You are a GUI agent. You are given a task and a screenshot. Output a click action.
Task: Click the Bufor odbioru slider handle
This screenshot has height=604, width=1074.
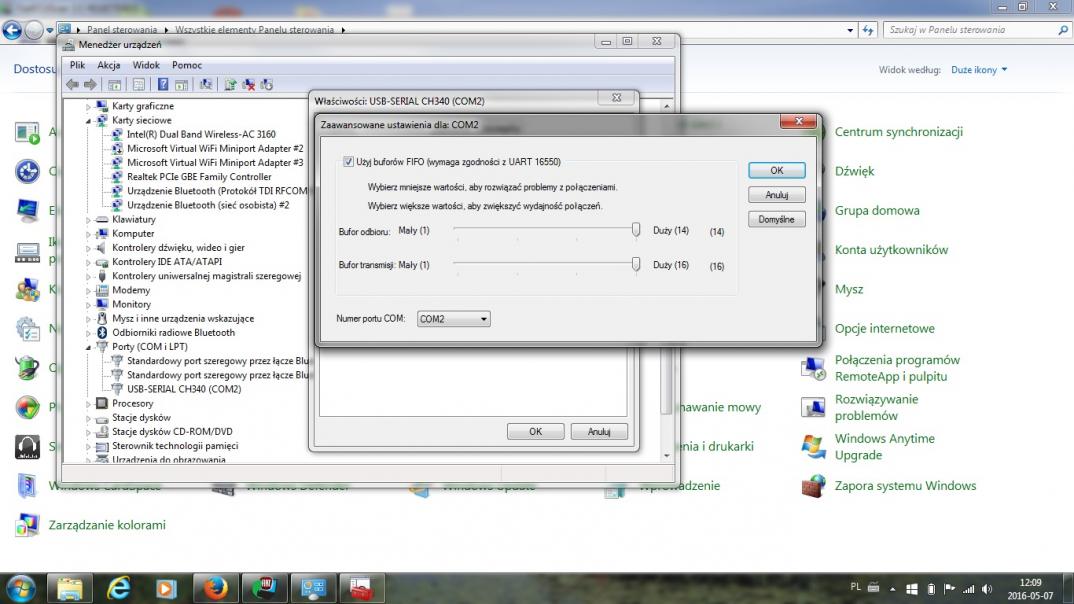pyautogui.click(x=636, y=229)
